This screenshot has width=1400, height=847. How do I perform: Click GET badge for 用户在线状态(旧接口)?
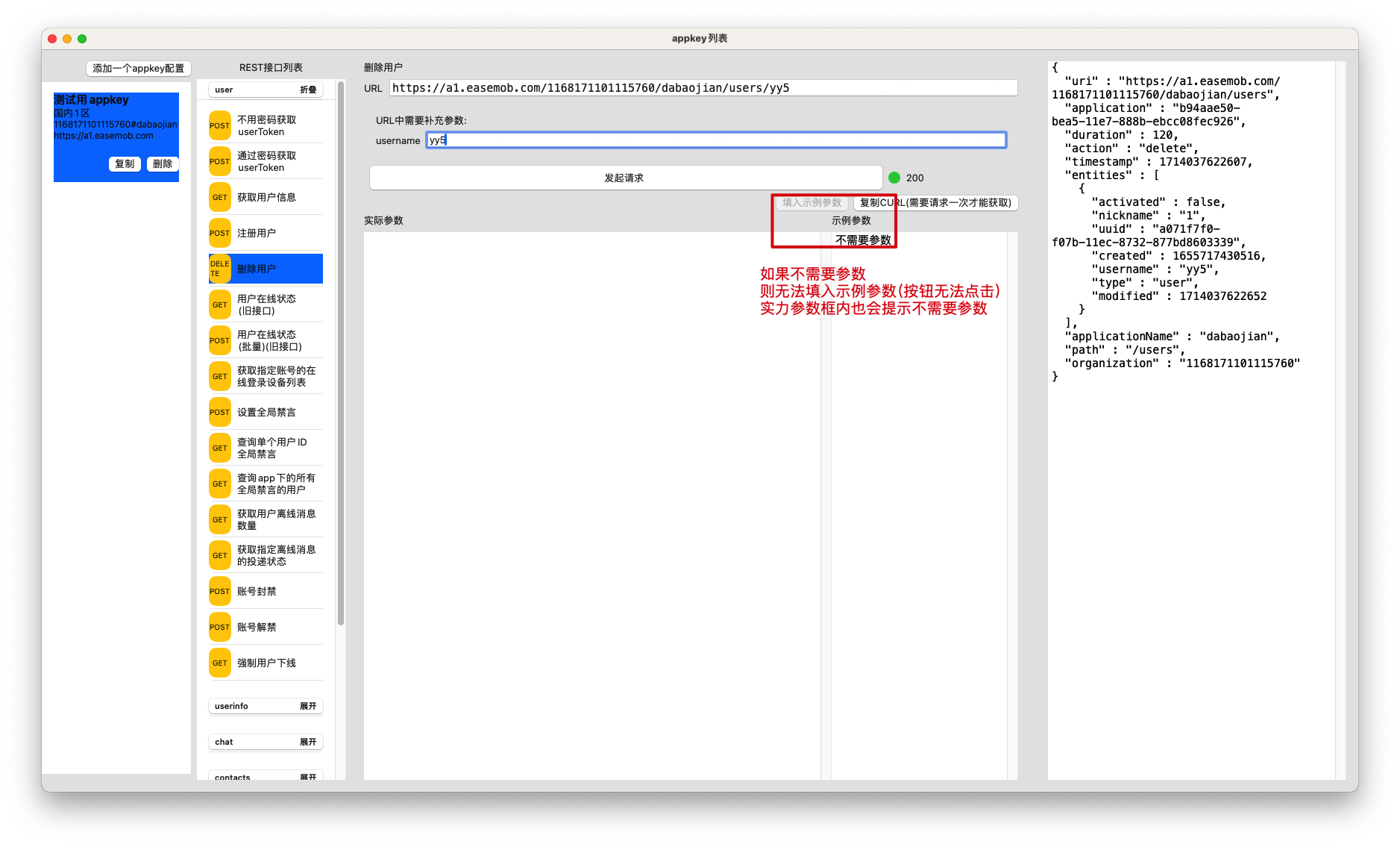click(219, 304)
